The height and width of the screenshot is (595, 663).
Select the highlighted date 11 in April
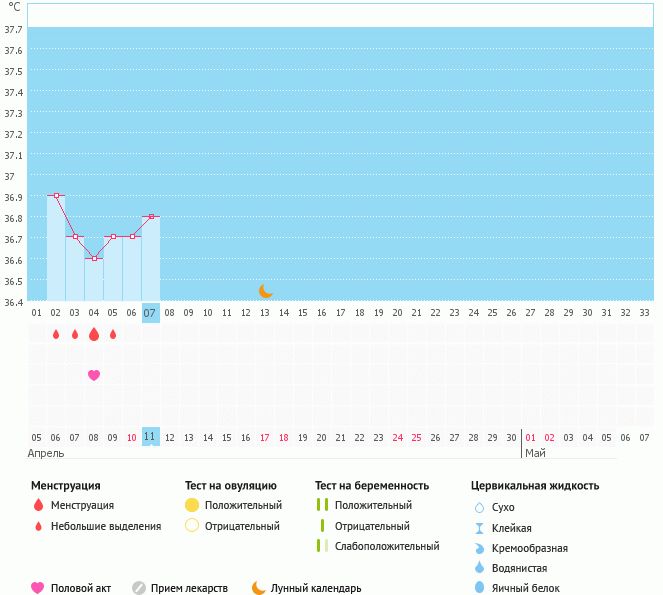150,437
